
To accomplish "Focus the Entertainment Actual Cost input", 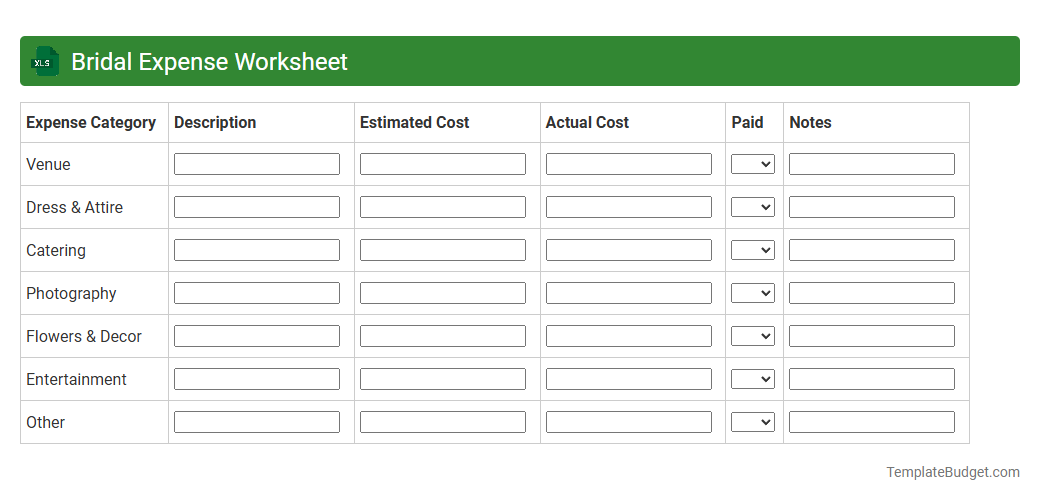I will 629,379.
